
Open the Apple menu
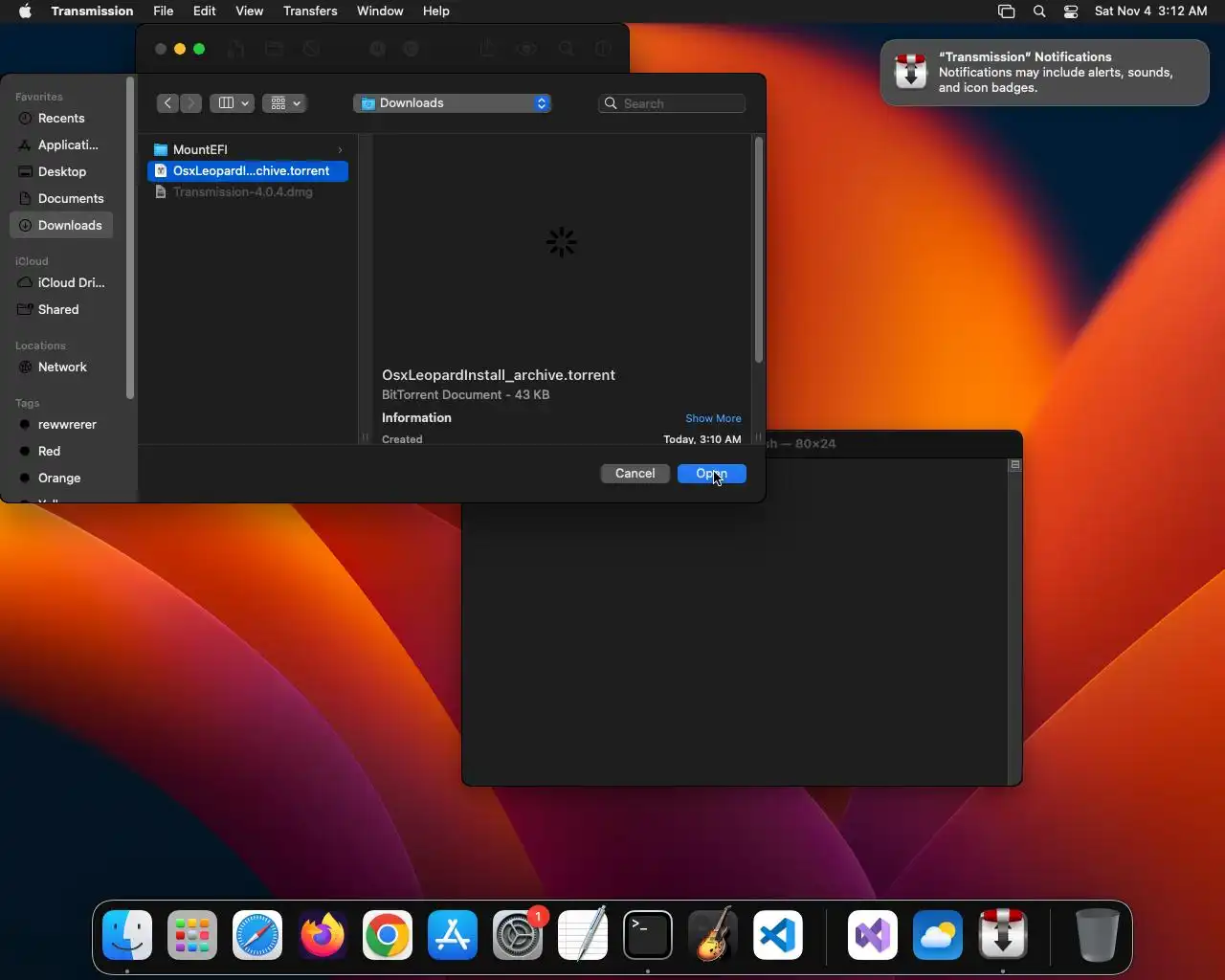pos(25,11)
